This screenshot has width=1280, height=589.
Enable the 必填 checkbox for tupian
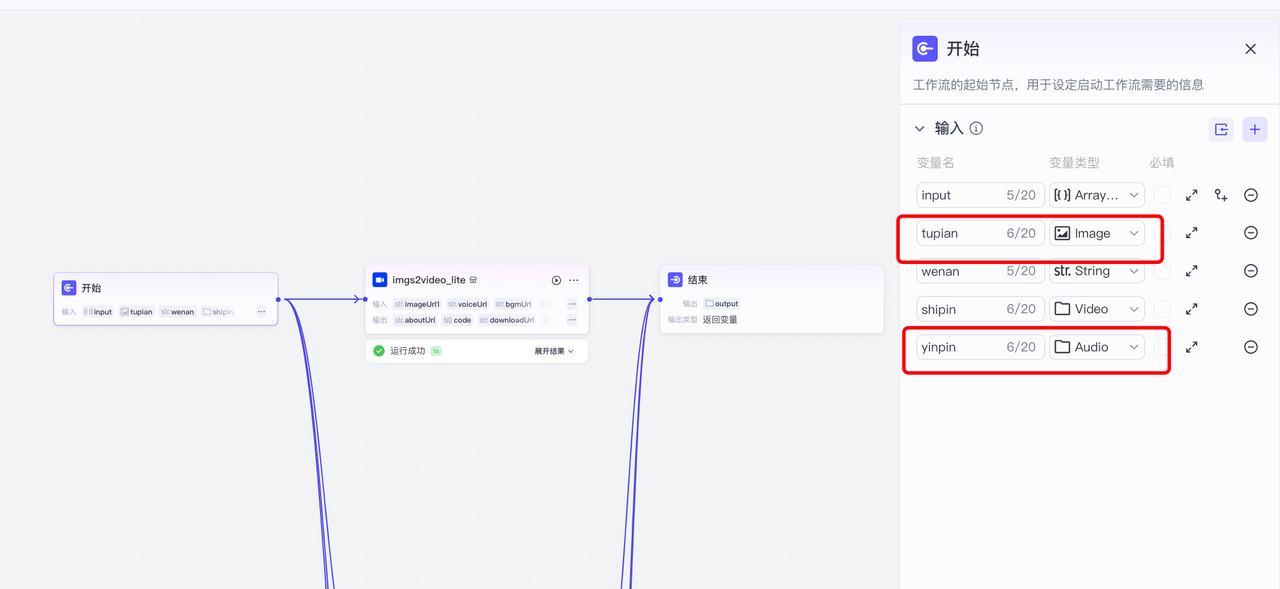click(1163, 232)
